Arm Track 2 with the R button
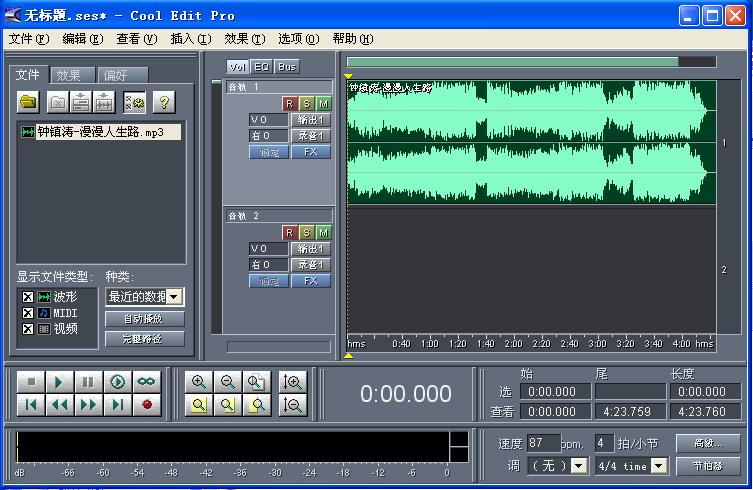 (289, 233)
